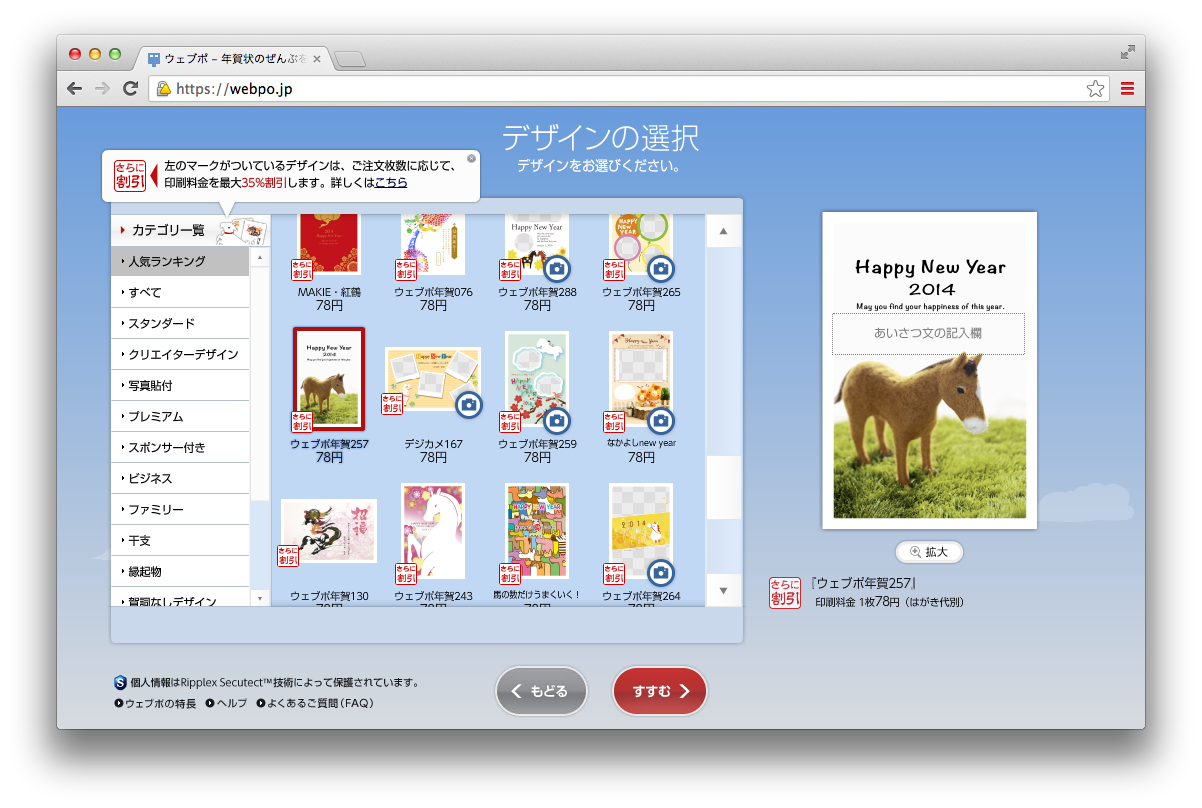Open すべて category
The image size is (1202, 808).
click(180, 292)
